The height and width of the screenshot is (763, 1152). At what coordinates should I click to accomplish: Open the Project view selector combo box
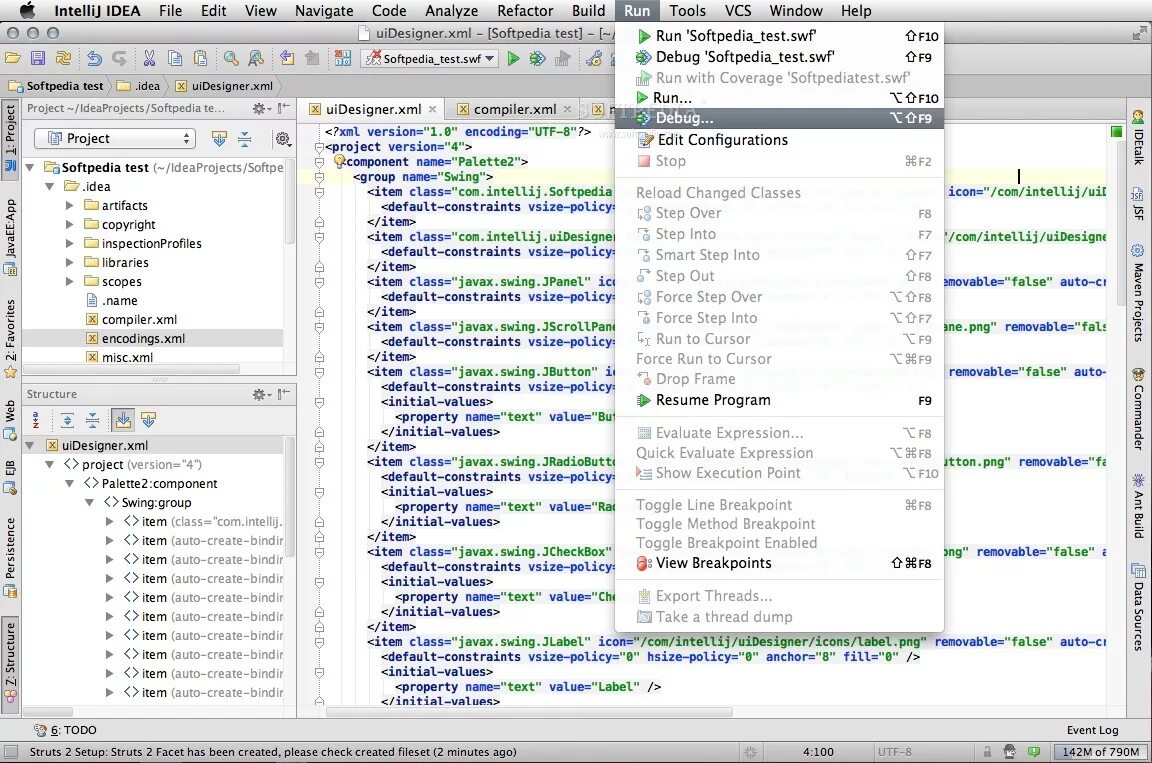pos(115,138)
